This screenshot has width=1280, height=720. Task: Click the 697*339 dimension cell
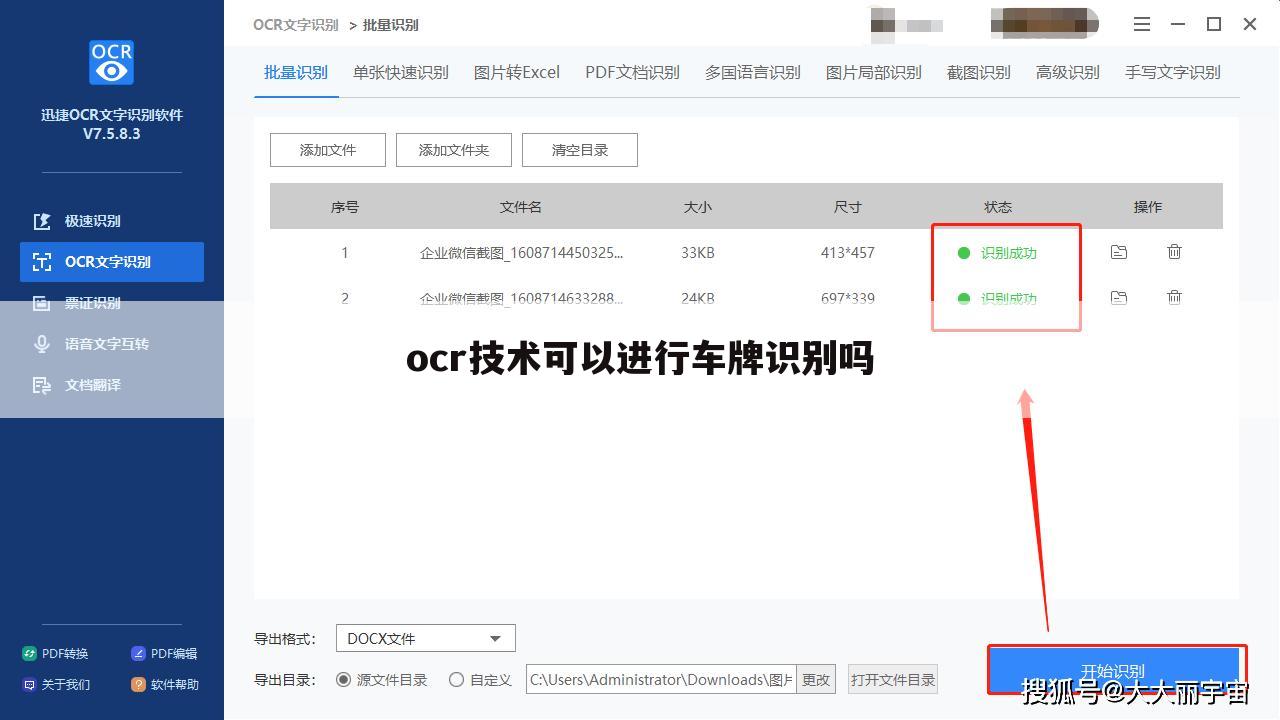tap(848, 298)
